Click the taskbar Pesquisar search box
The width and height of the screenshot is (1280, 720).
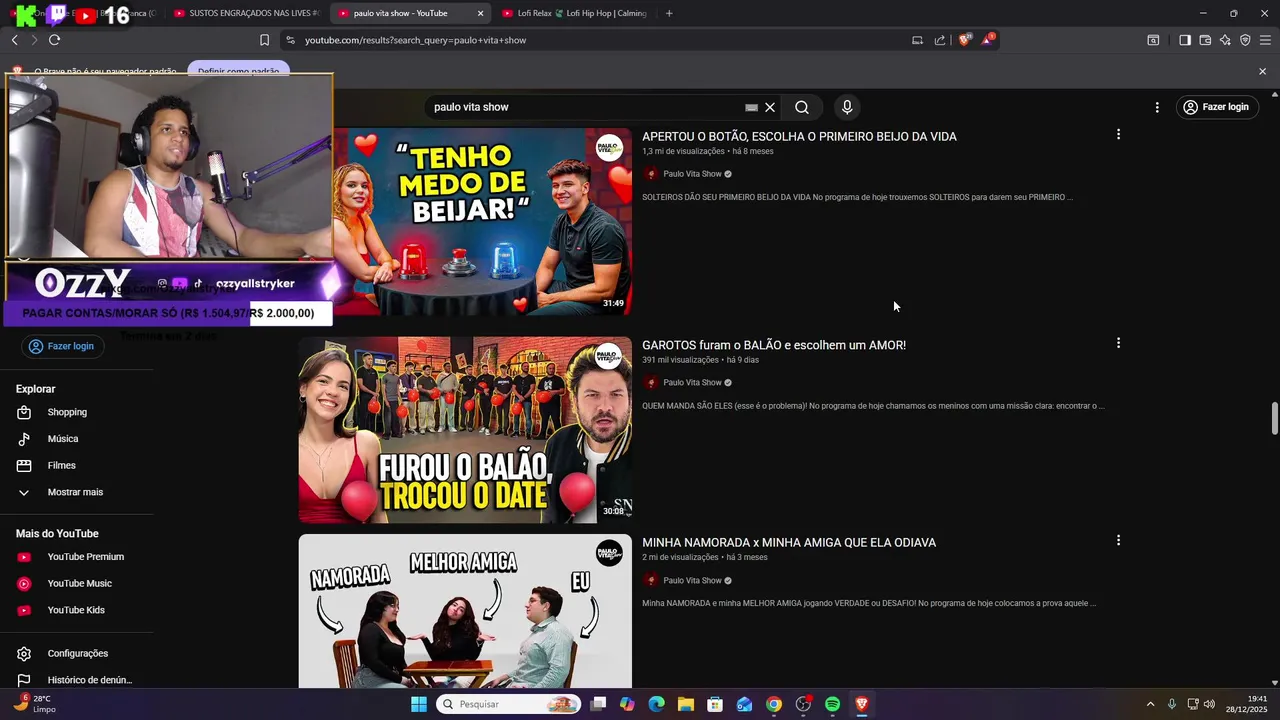click(508, 704)
